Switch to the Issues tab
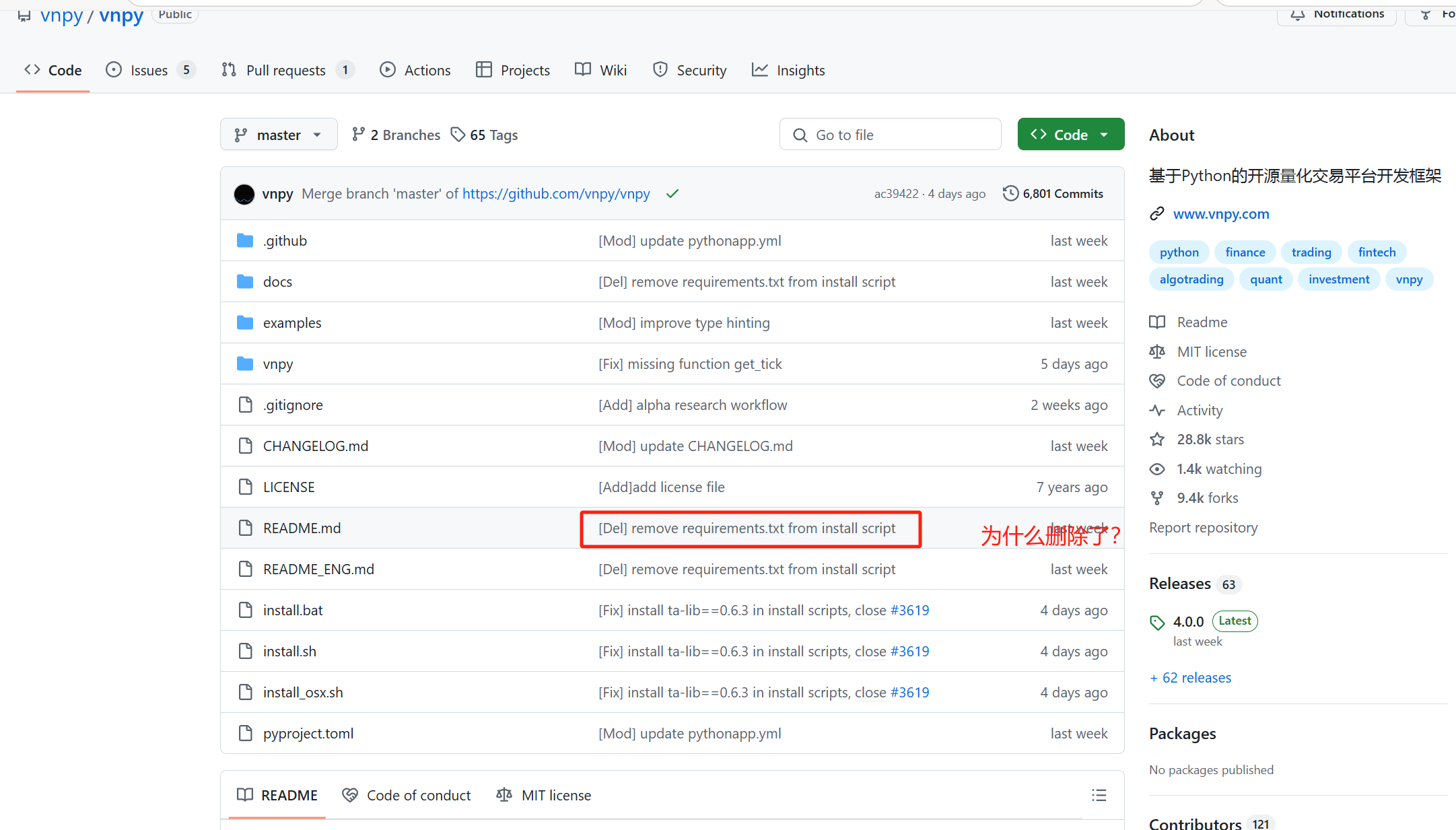The image size is (1456, 830). coord(151,70)
